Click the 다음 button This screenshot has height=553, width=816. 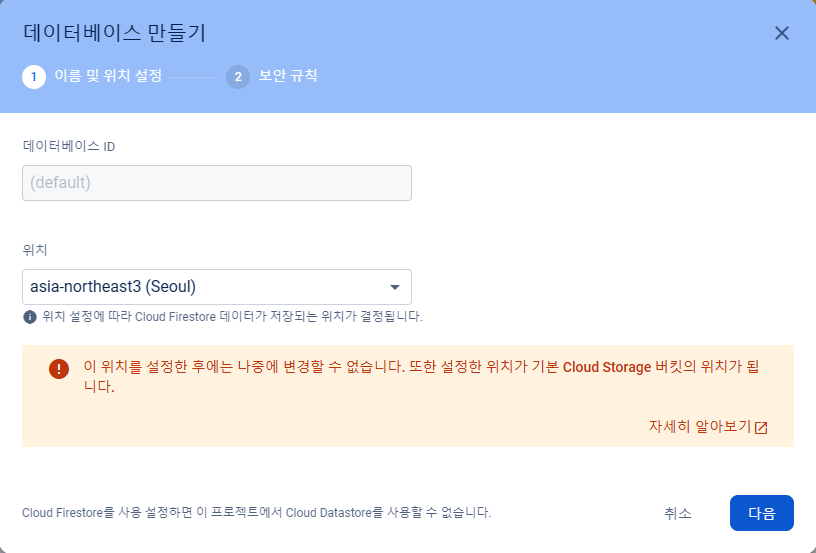click(x=762, y=513)
